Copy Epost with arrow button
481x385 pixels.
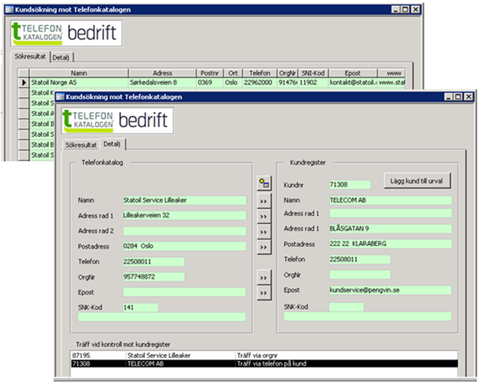click(x=264, y=293)
